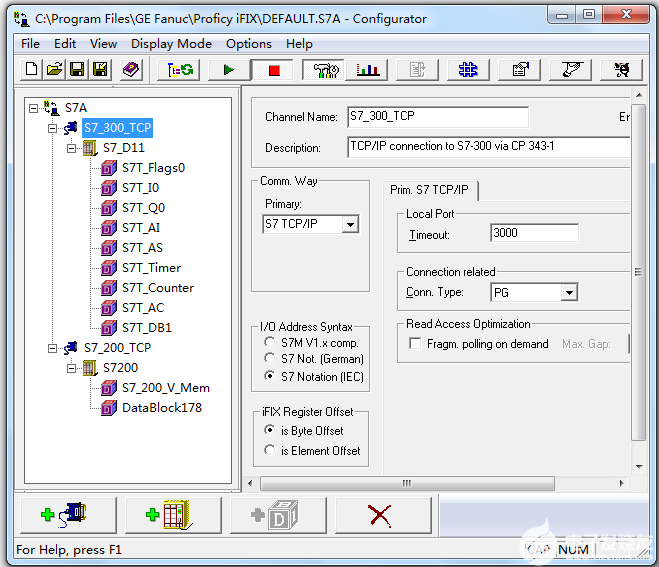Open the Conn. Type dropdown
The image size is (659, 567).
[x=569, y=293]
